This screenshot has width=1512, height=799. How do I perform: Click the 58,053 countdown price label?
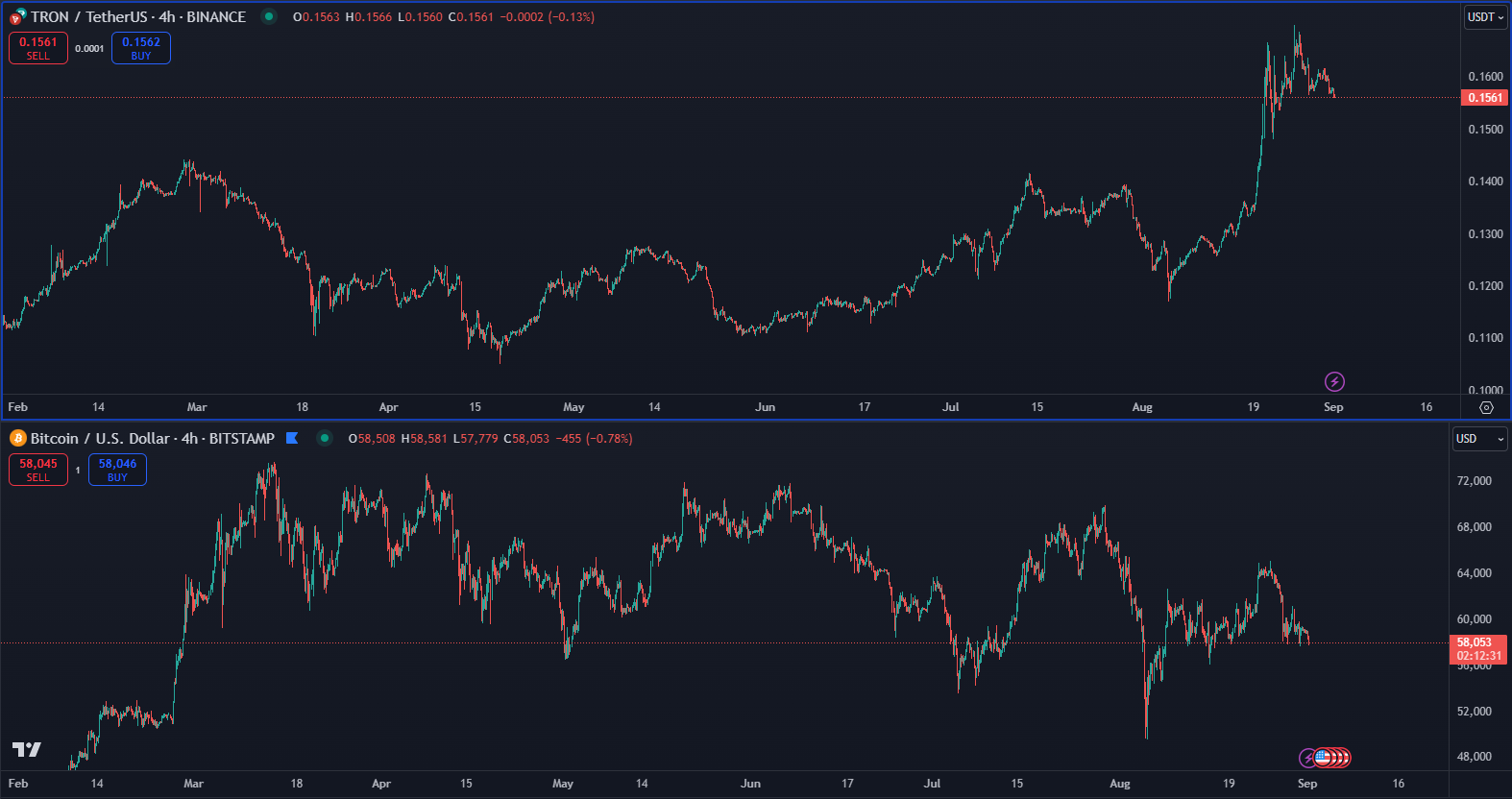pos(1477,649)
